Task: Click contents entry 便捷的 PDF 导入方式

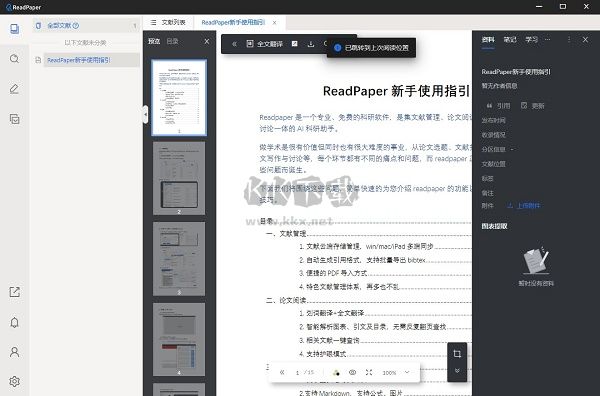Action: point(333,273)
